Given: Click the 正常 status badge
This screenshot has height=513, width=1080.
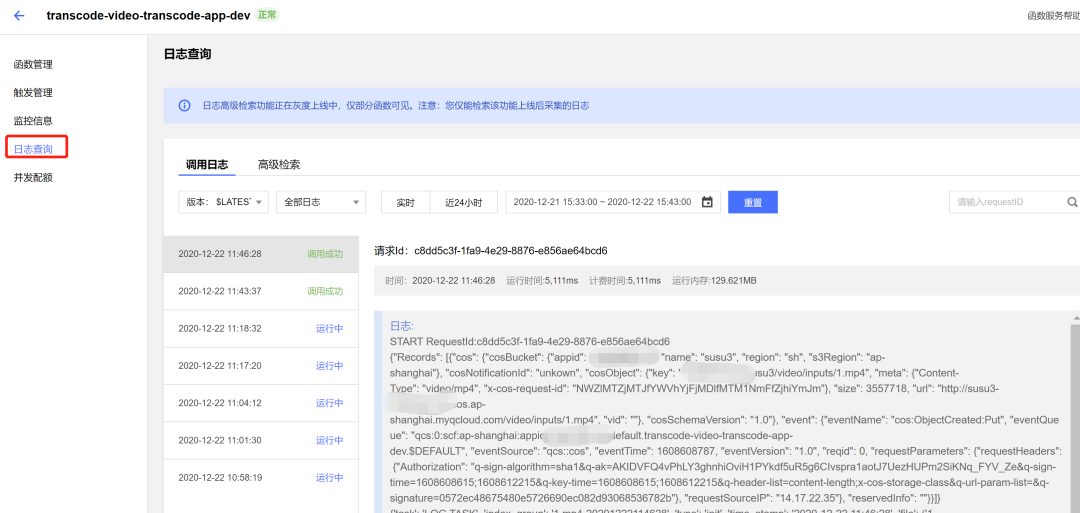Looking at the screenshot, I should pos(269,14).
